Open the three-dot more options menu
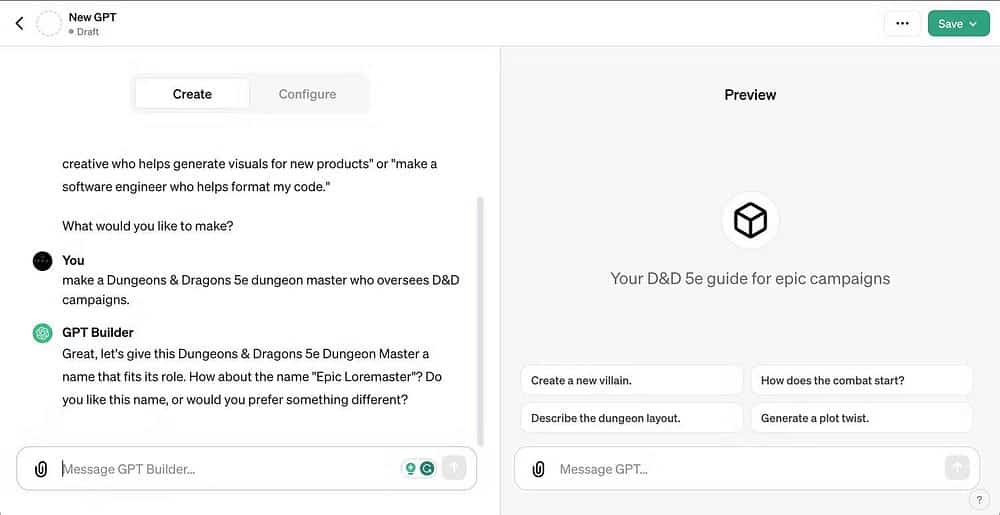Screen dimensions: 1000x515 click(x=902, y=24)
